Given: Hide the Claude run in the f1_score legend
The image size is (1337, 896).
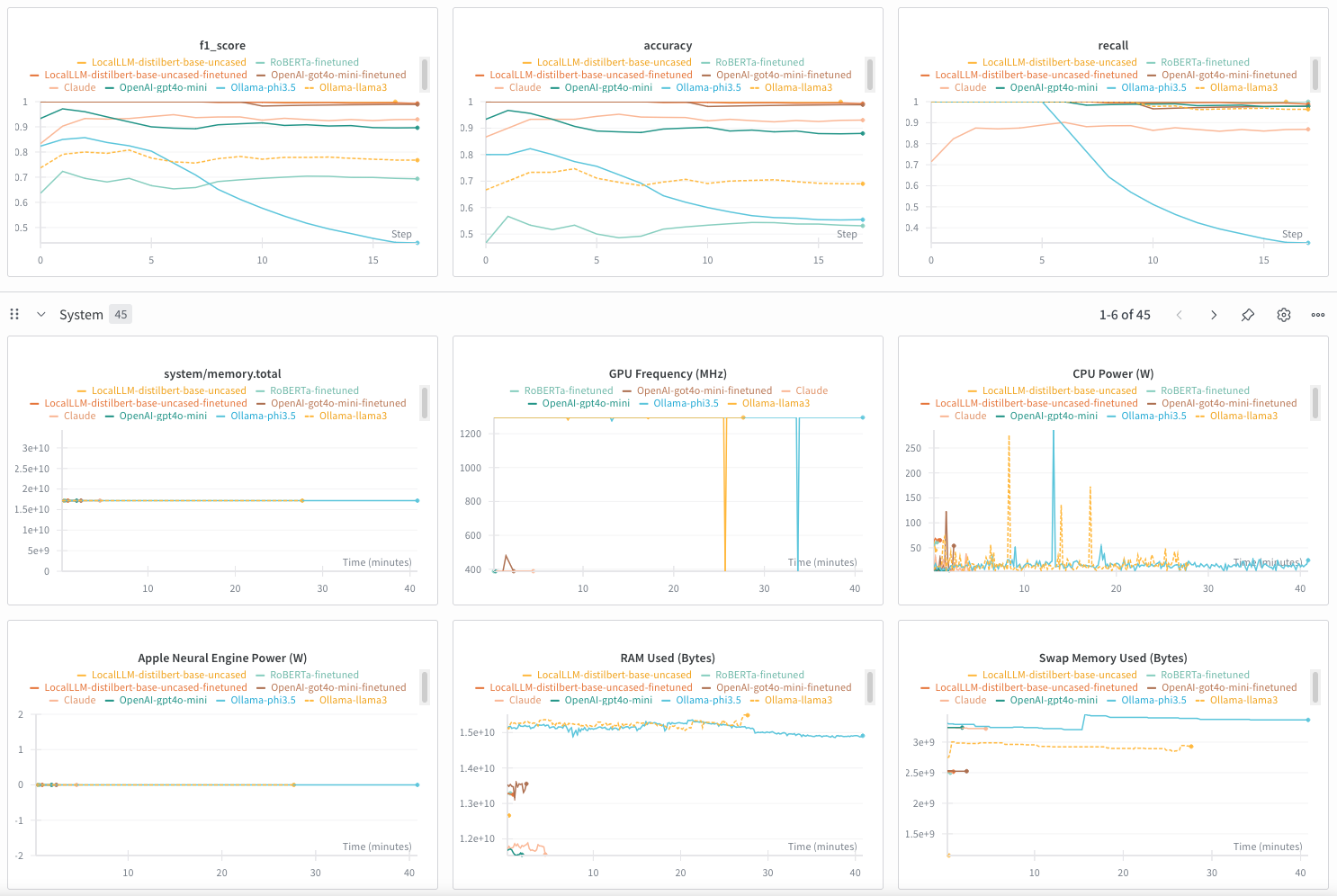Looking at the screenshot, I should [x=76, y=86].
